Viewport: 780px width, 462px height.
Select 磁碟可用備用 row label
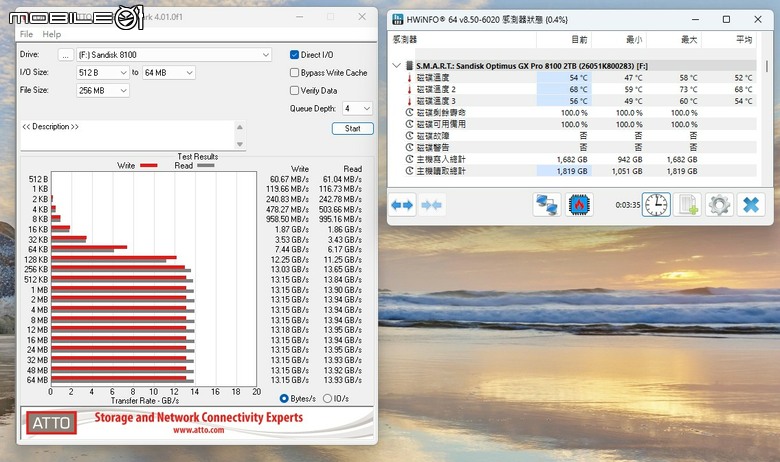pyautogui.click(x=441, y=124)
